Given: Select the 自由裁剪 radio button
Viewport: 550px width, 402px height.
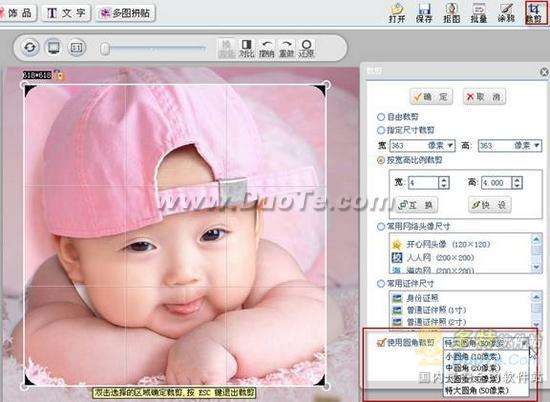Looking at the screenshot, I should point(381,117).
